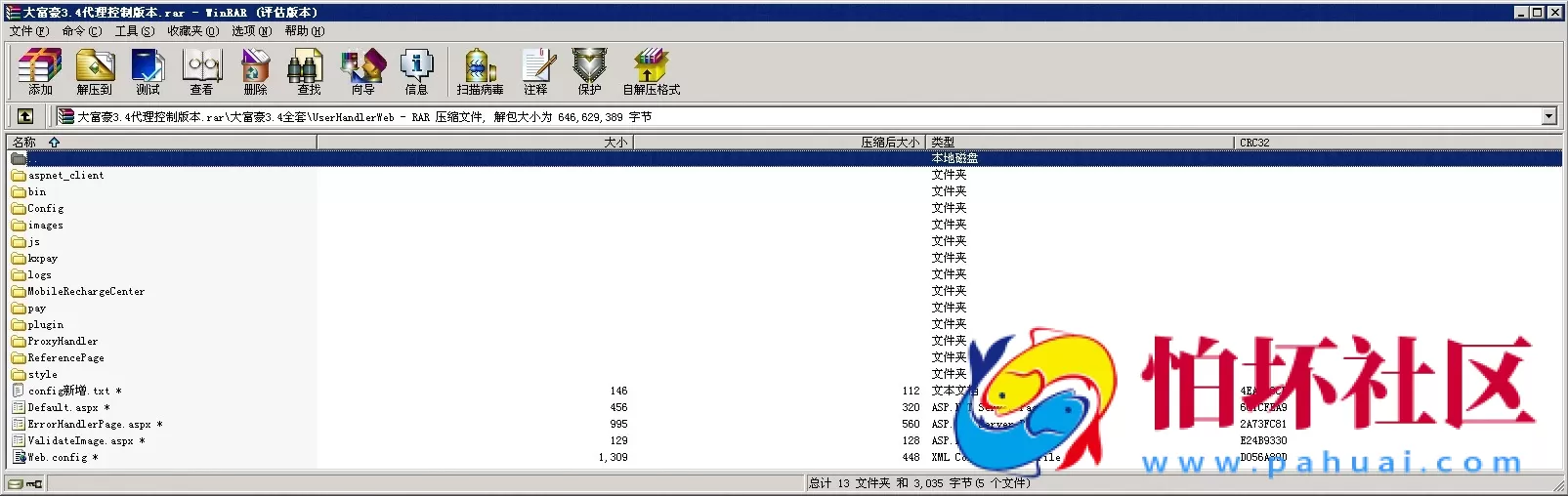Image resolution: width=1568 pixels, height=496 pixels.
Task: Open the 收藏夹 (Favorites) menu
Action: (192, 31)
